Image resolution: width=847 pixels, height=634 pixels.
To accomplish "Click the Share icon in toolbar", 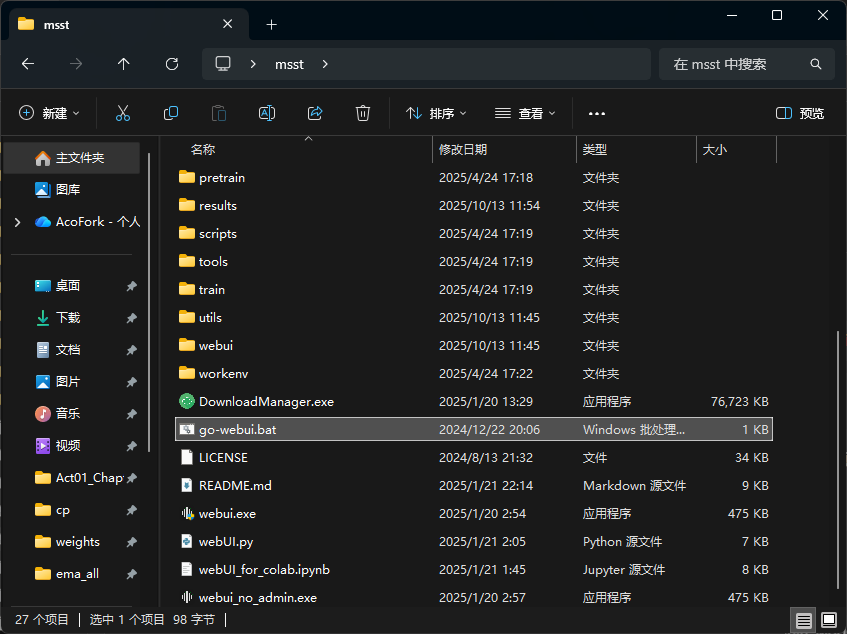I will [x=315, y=113].
